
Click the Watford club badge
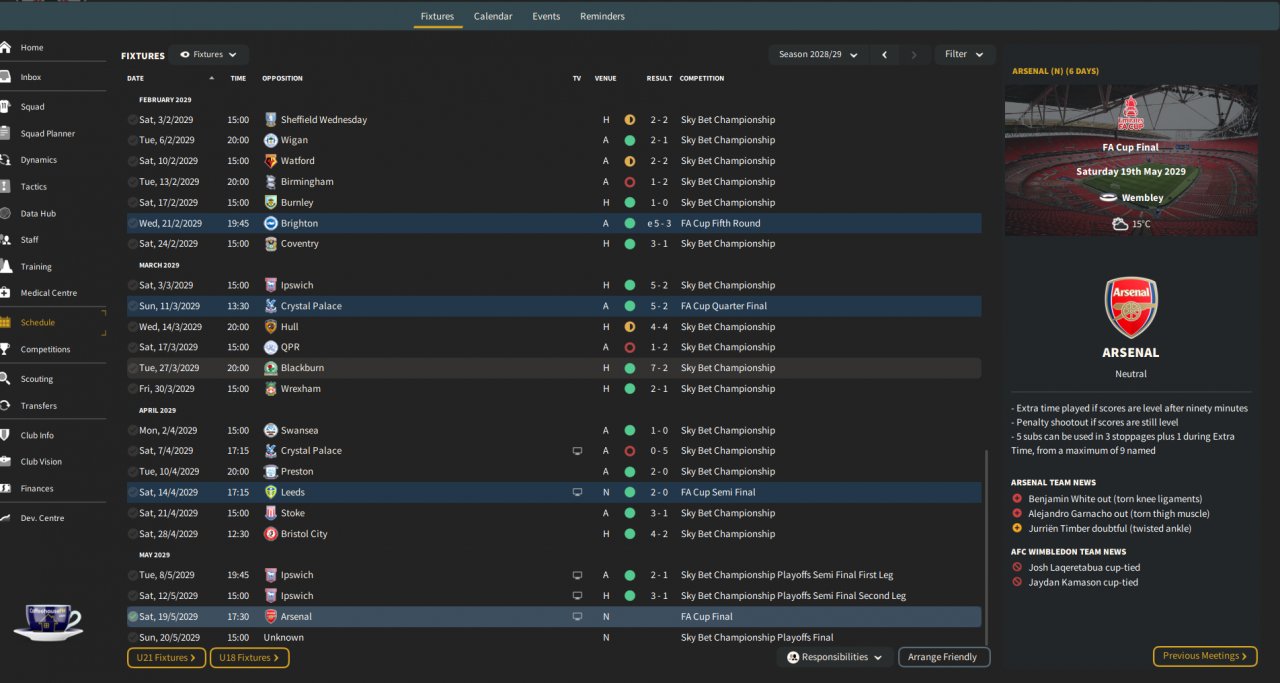pos(270,161)
